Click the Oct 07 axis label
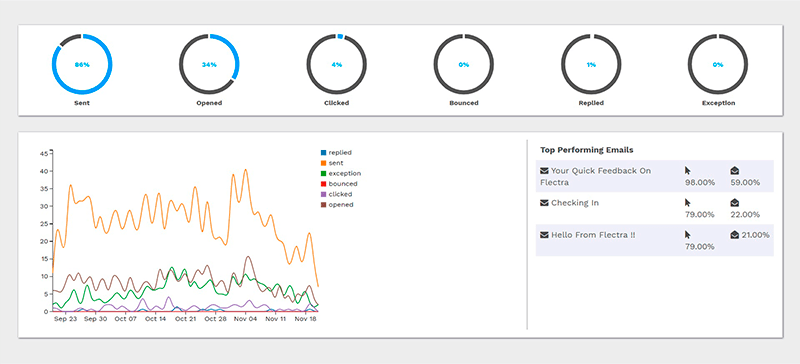The image size is (800, 364). [x=126, y=319]
